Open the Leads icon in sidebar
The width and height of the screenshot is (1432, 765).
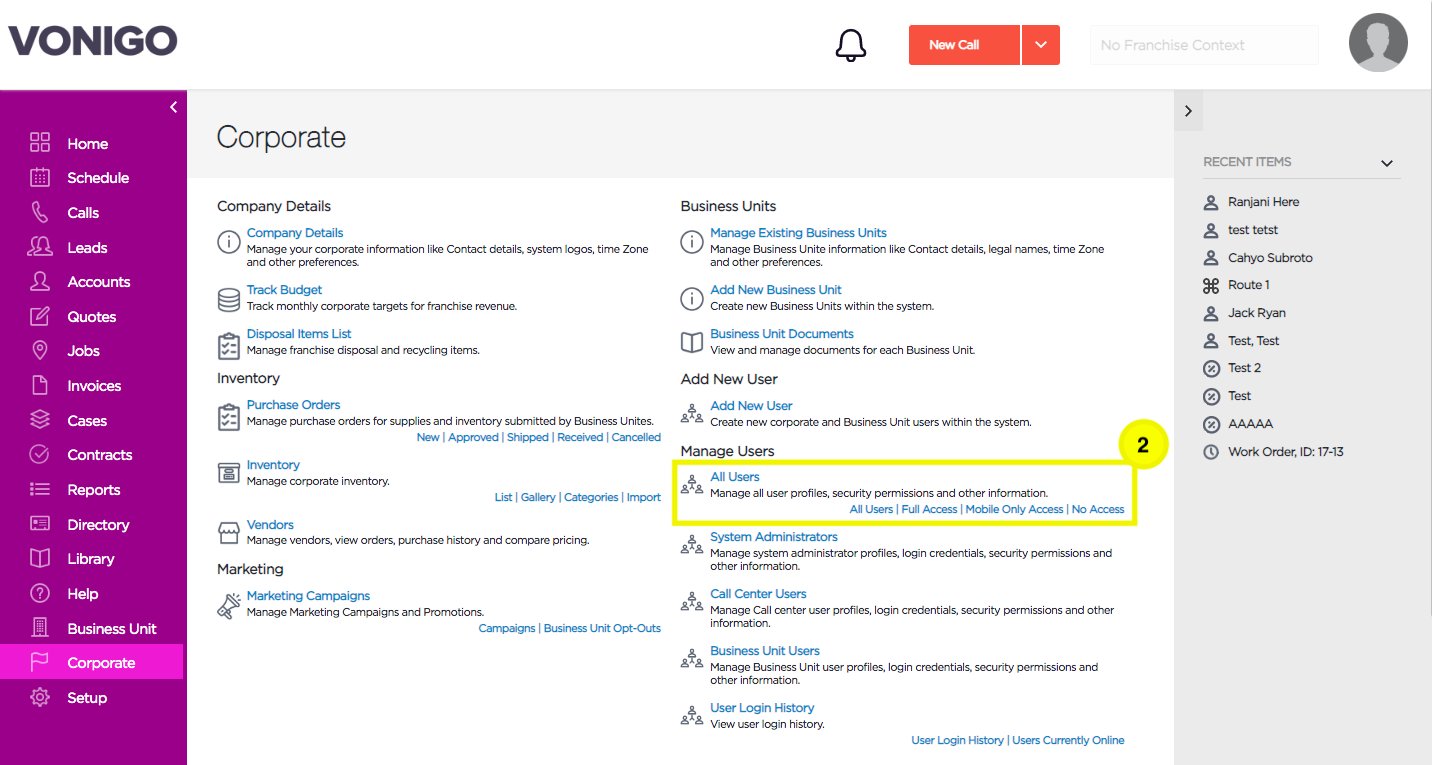(40, 247)
